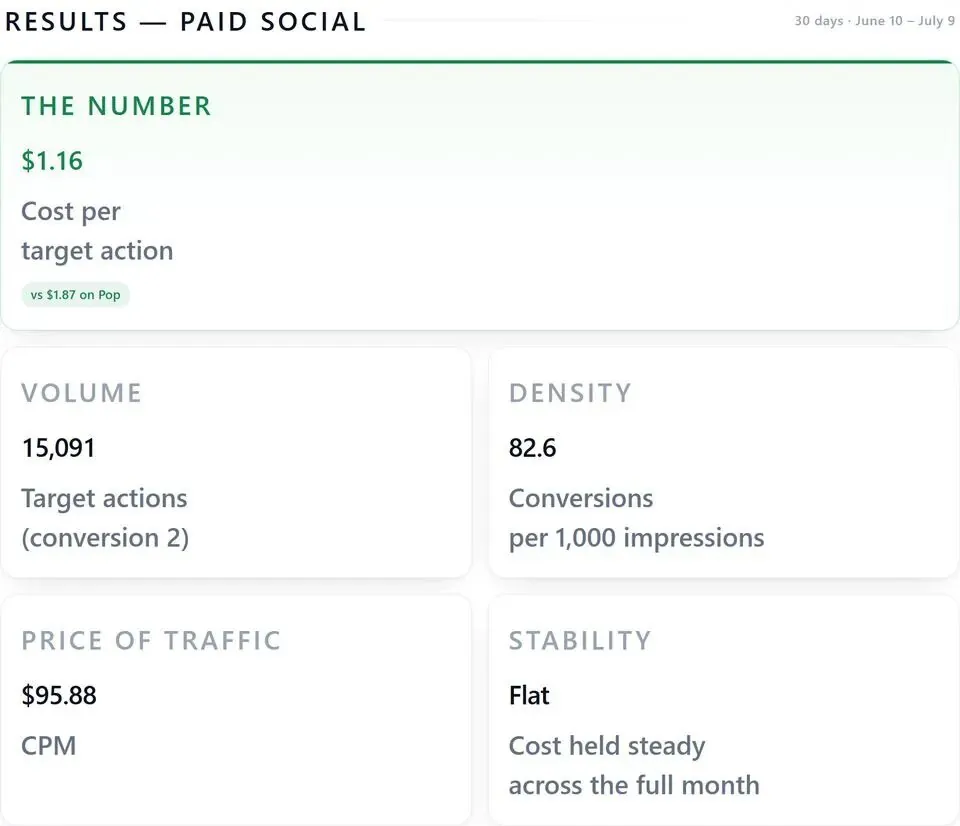Click the Flat stability value
960x826 pixels.
tap(529, 696)
